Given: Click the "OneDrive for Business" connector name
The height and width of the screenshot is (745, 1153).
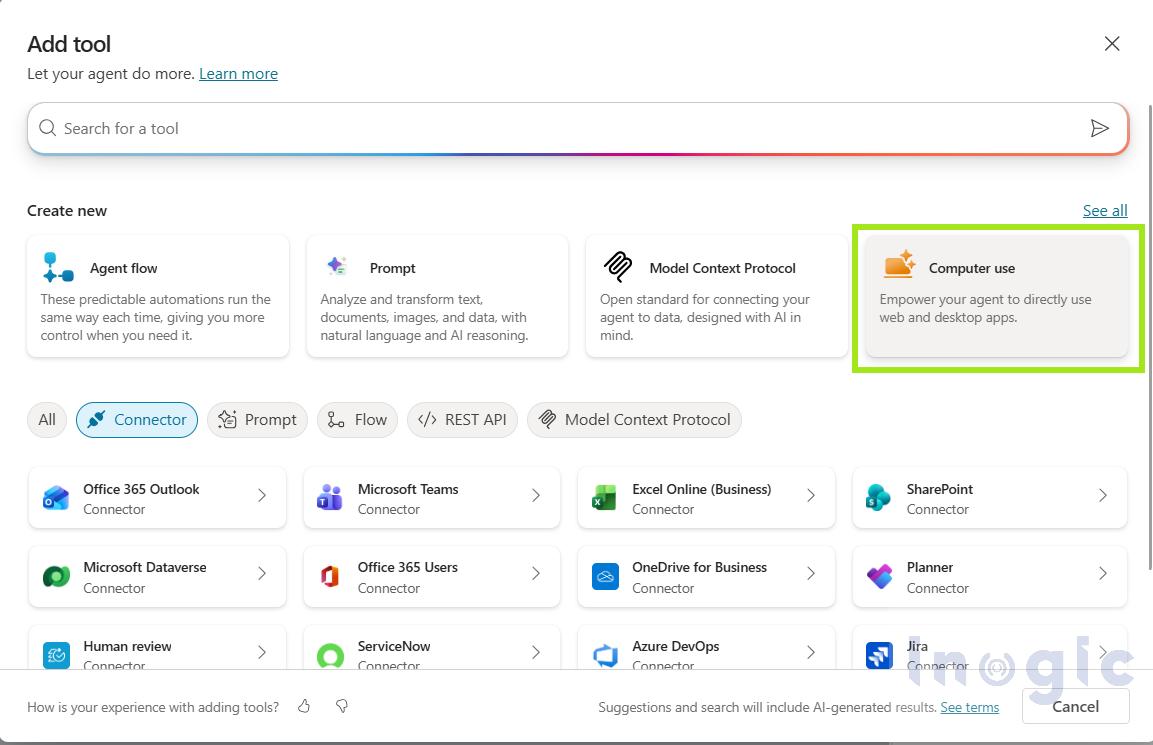Looking at the screenshot, I should pos(699,567).
